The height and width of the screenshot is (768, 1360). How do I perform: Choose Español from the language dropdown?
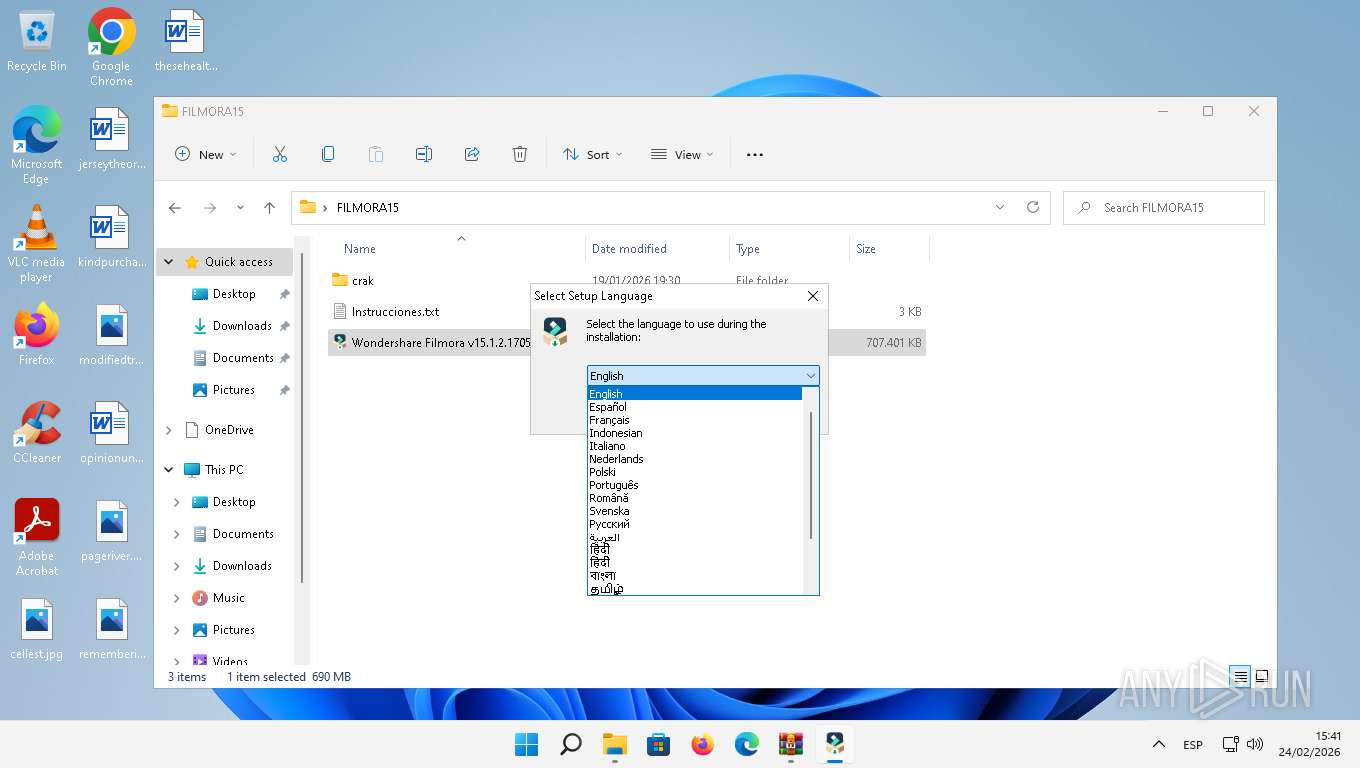click(695, 407)
